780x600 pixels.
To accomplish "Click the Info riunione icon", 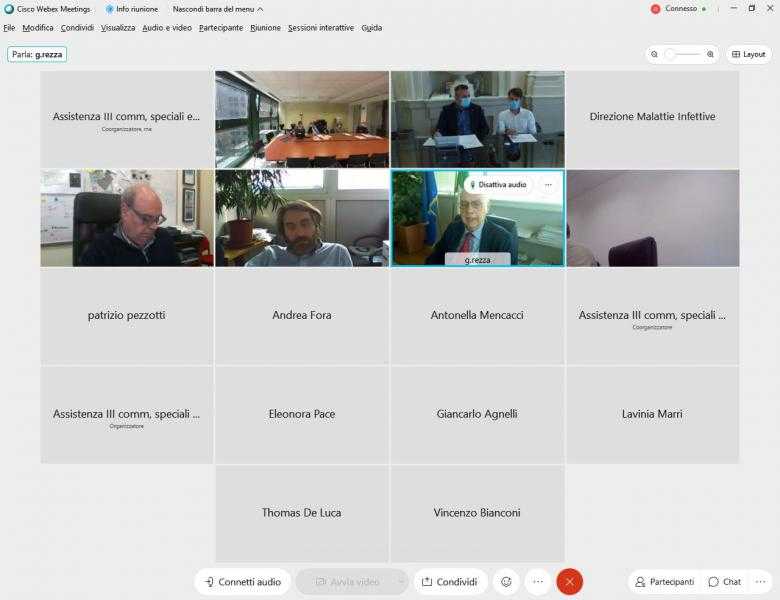I will (x=110, y=9).
